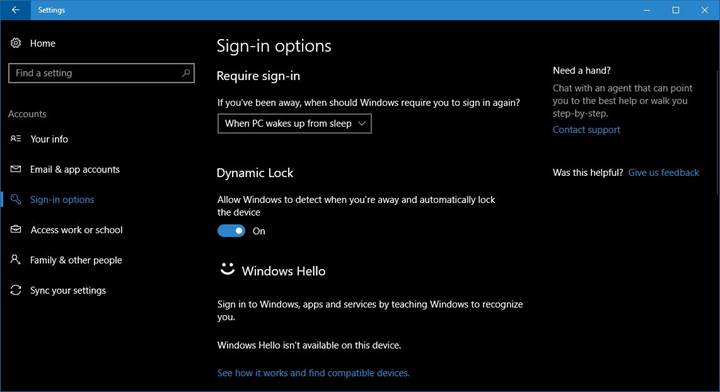Click the Family & other people person icon
The width and height of the screenshot is (720, 392).
click(16, 259)
